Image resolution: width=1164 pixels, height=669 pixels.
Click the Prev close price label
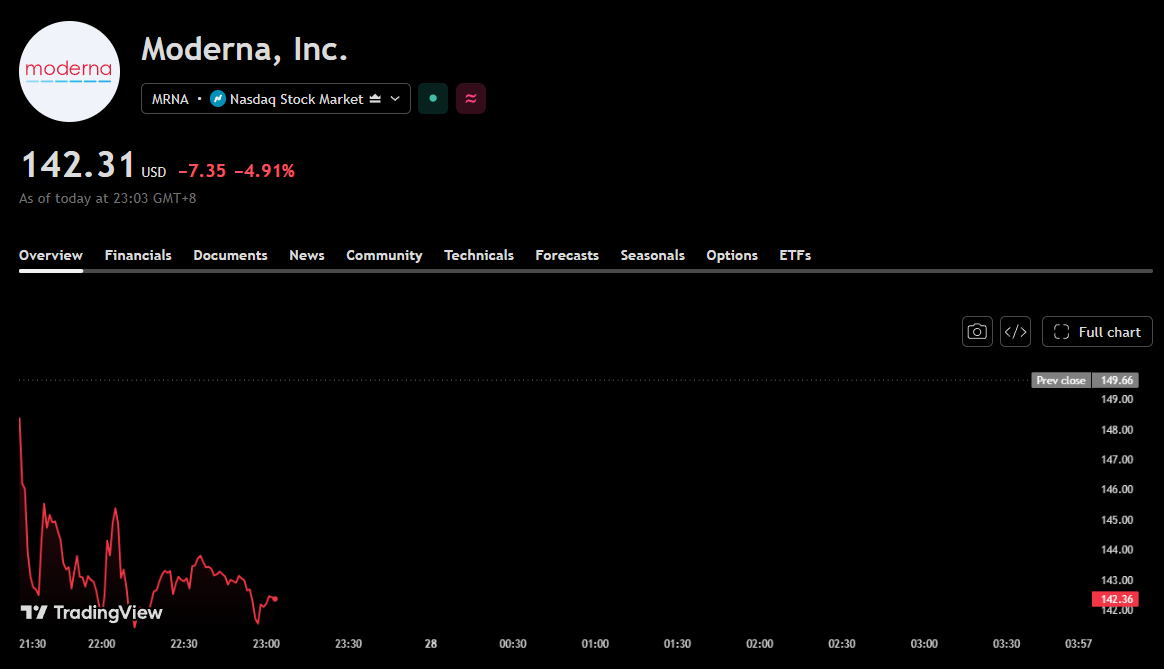click(1061, 380)
